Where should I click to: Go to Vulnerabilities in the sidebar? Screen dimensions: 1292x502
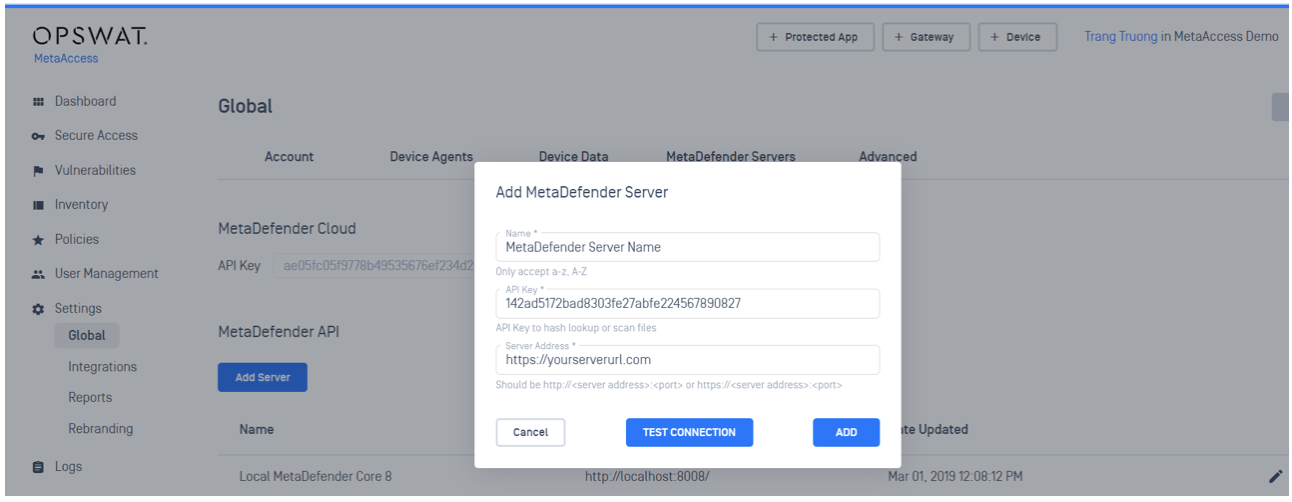95,171
